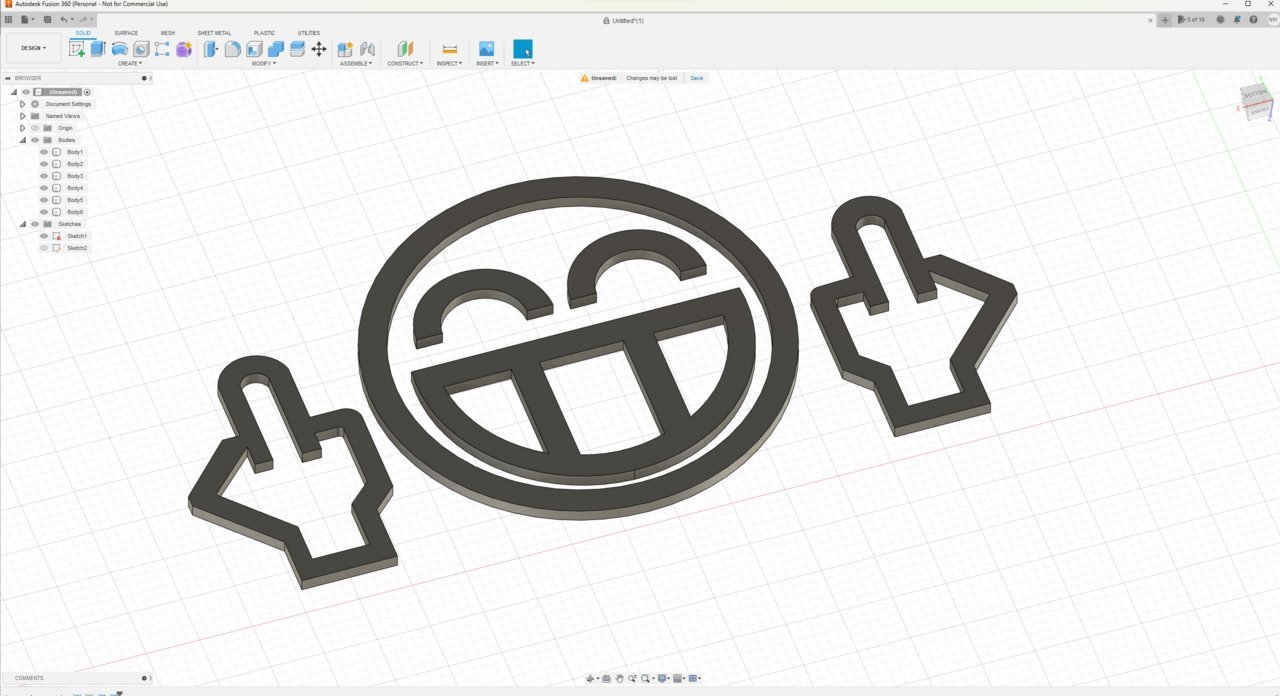
Task: Click the Redo arrow
Action: coord(84,20)
